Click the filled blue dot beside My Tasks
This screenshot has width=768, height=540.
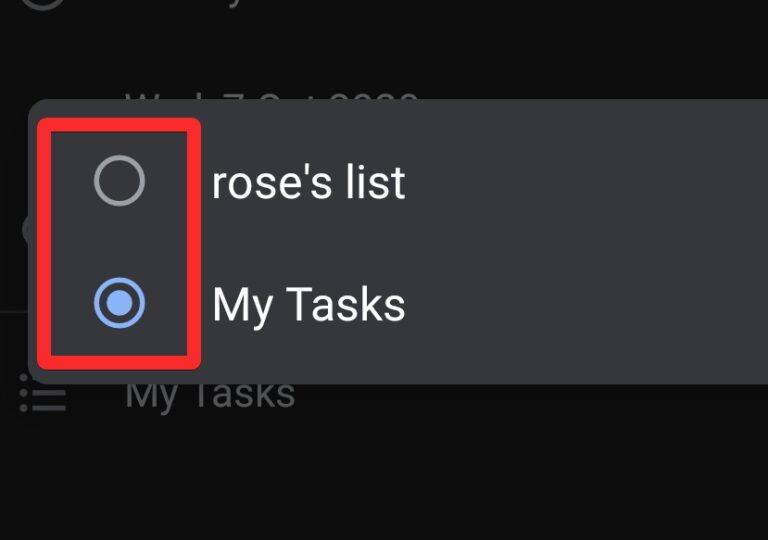coord(119,305)
